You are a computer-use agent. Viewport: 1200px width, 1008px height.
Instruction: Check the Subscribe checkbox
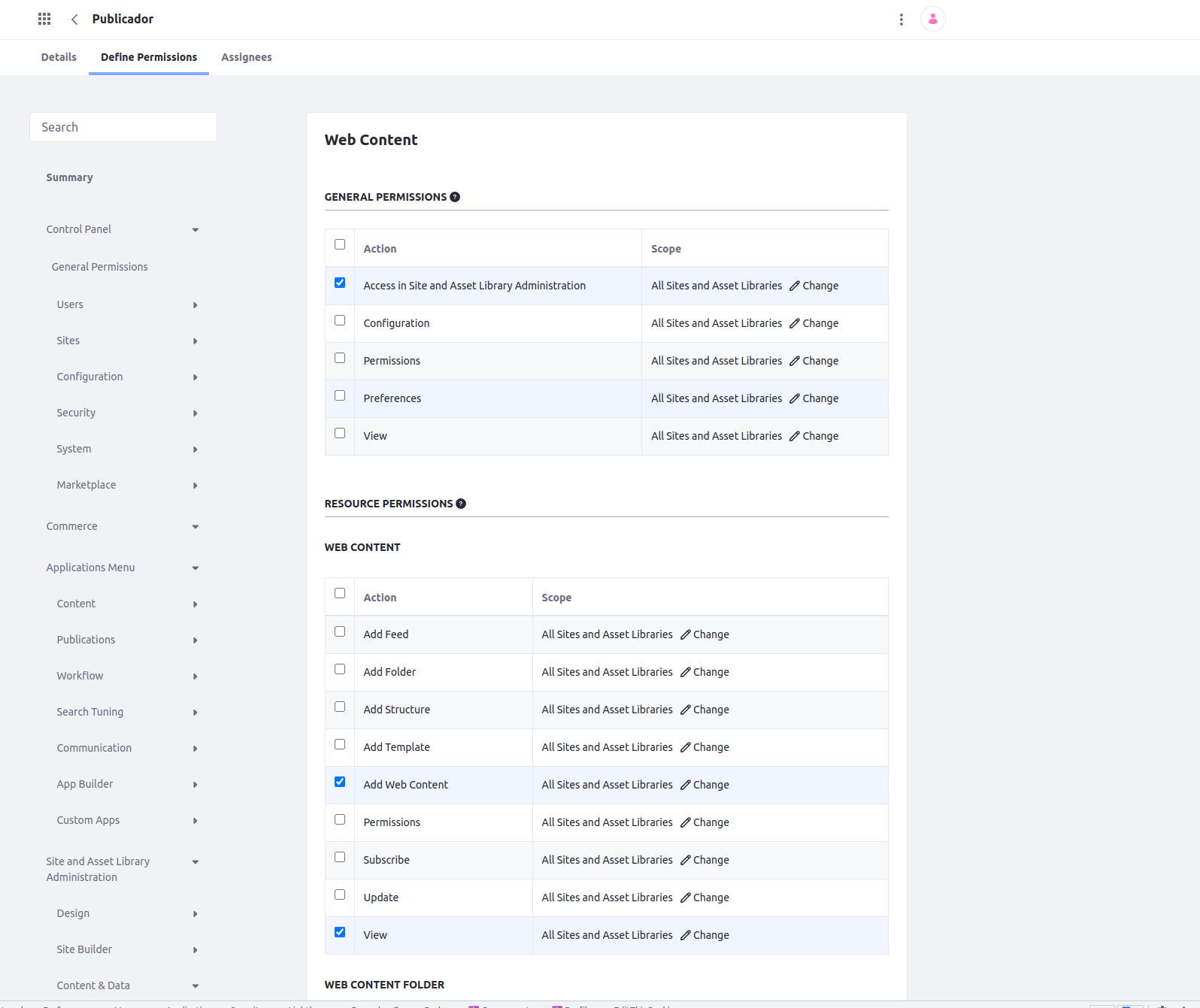point(340,857)
